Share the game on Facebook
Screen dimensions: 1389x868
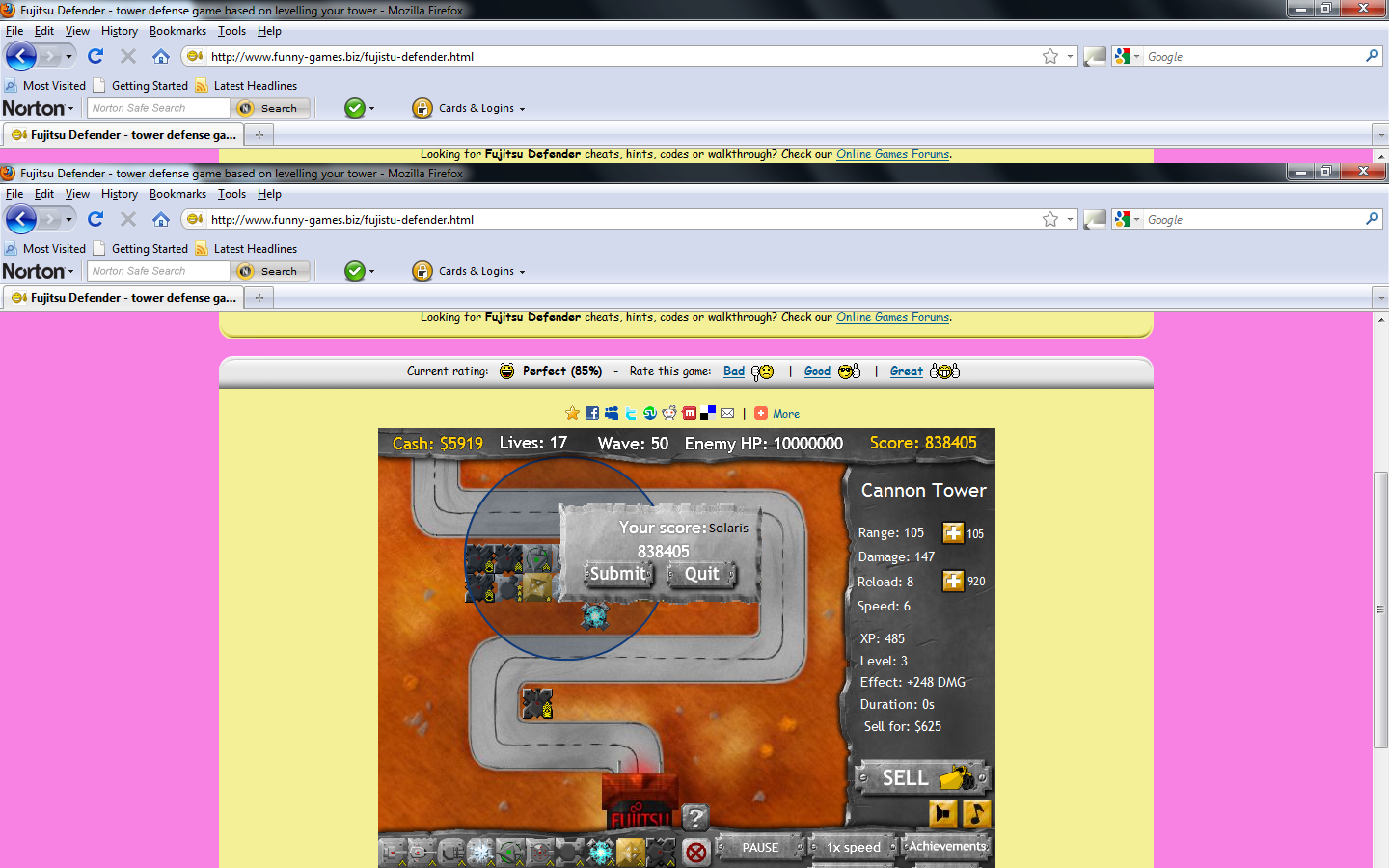[592, 413]
